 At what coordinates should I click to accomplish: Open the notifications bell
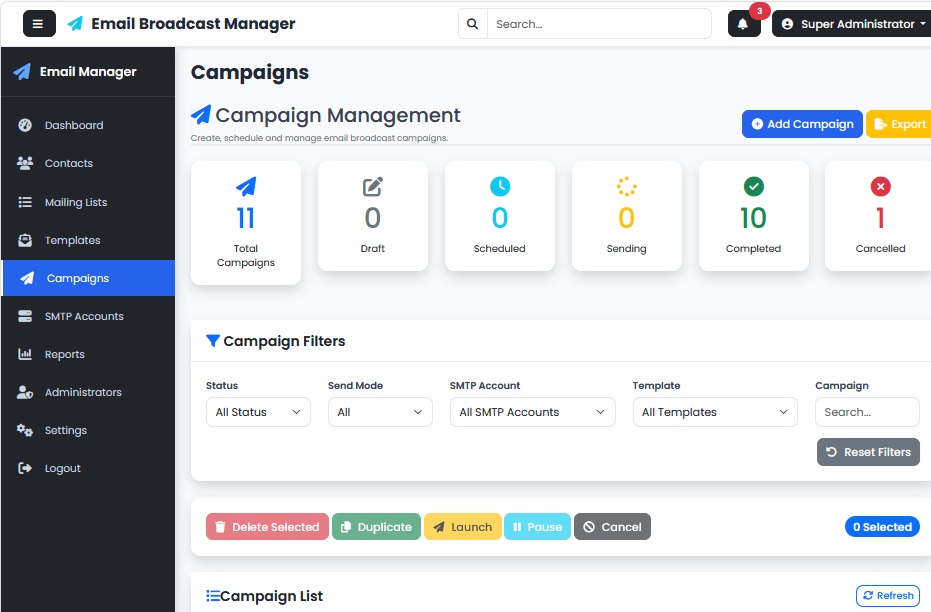743,24
